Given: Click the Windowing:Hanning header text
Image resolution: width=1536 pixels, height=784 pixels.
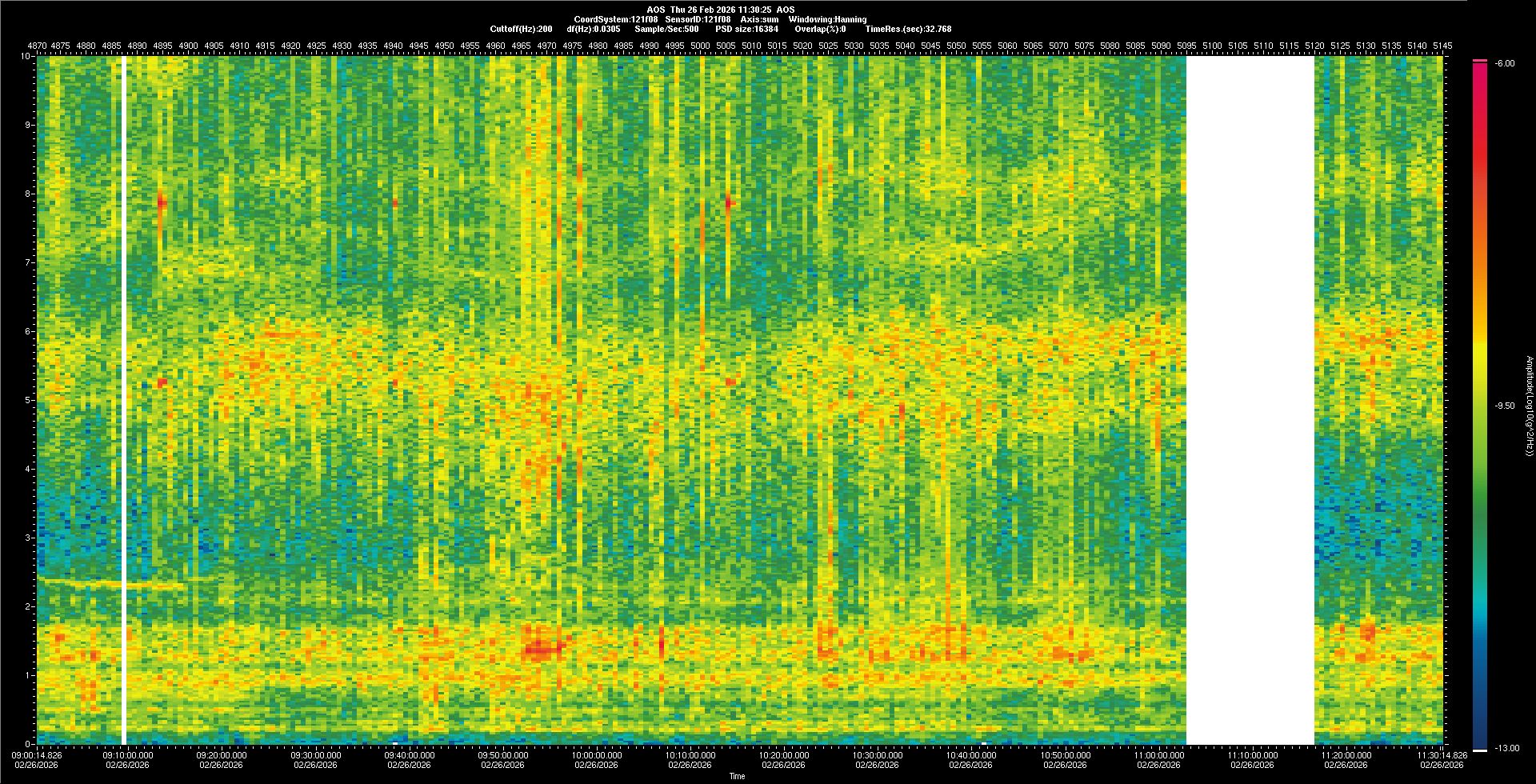Looking at the screenshot, I should 826,19.
